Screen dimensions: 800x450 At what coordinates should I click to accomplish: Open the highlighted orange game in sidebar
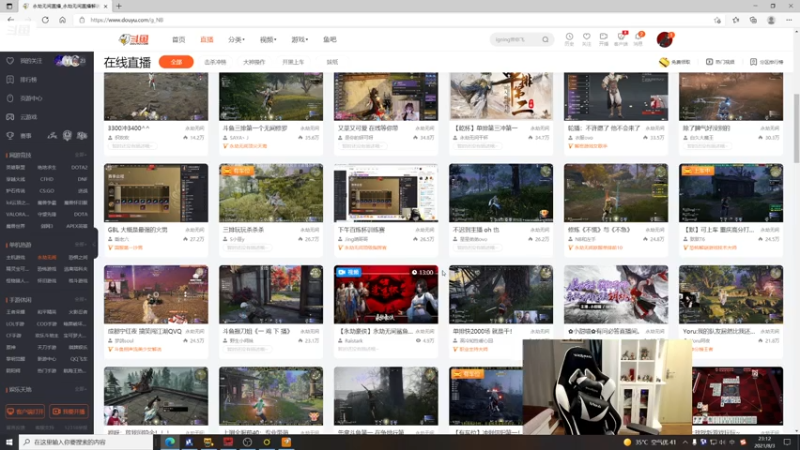[47, 258]
